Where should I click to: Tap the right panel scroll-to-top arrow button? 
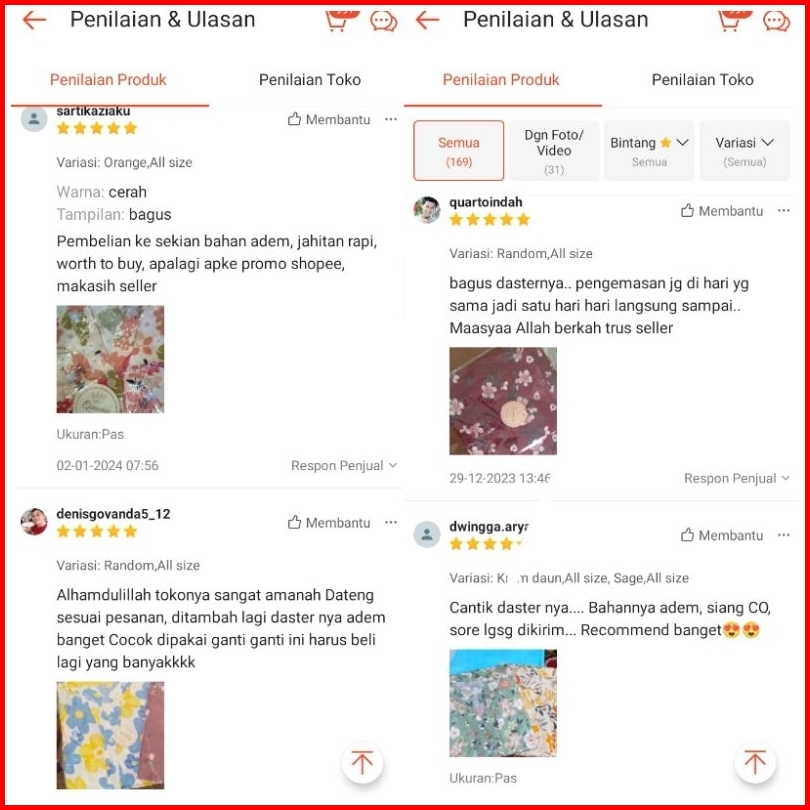click(x=755, y=762)
